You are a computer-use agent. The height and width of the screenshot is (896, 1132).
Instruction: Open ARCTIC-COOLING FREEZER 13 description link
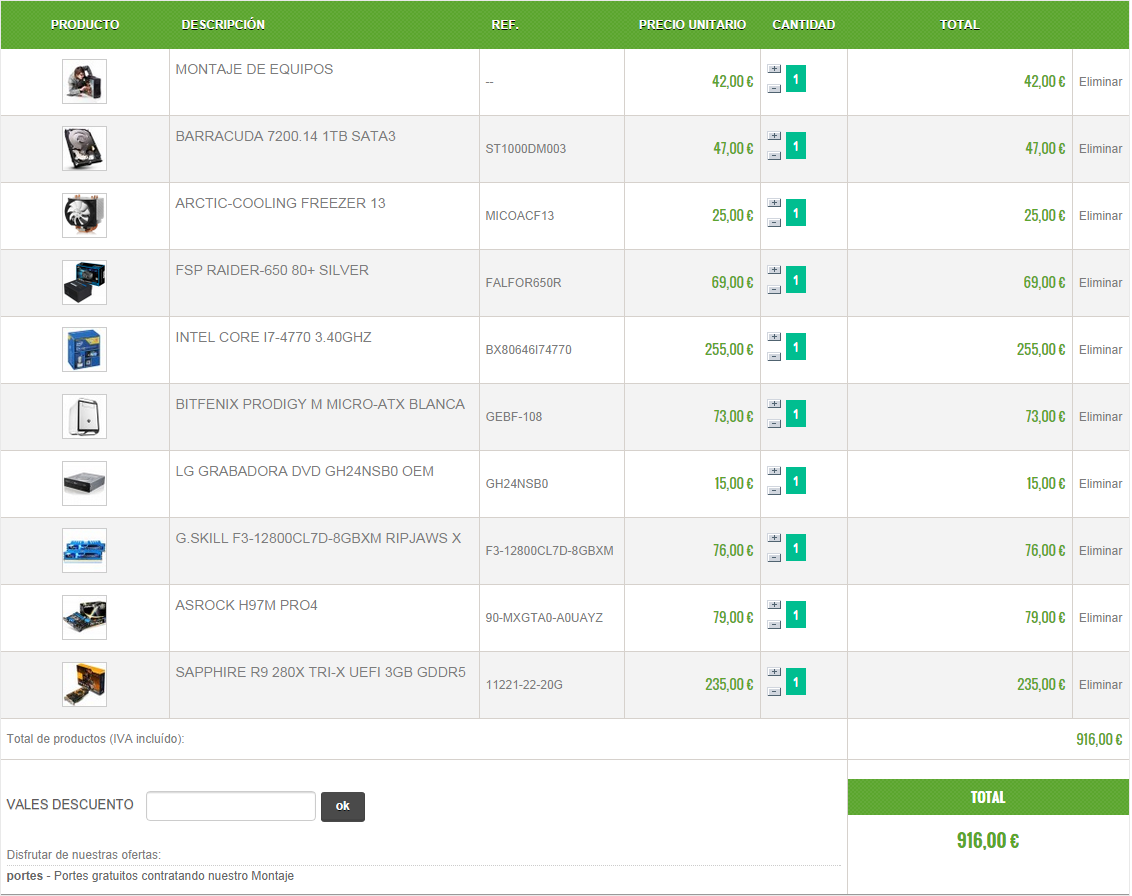click(280, 204)
